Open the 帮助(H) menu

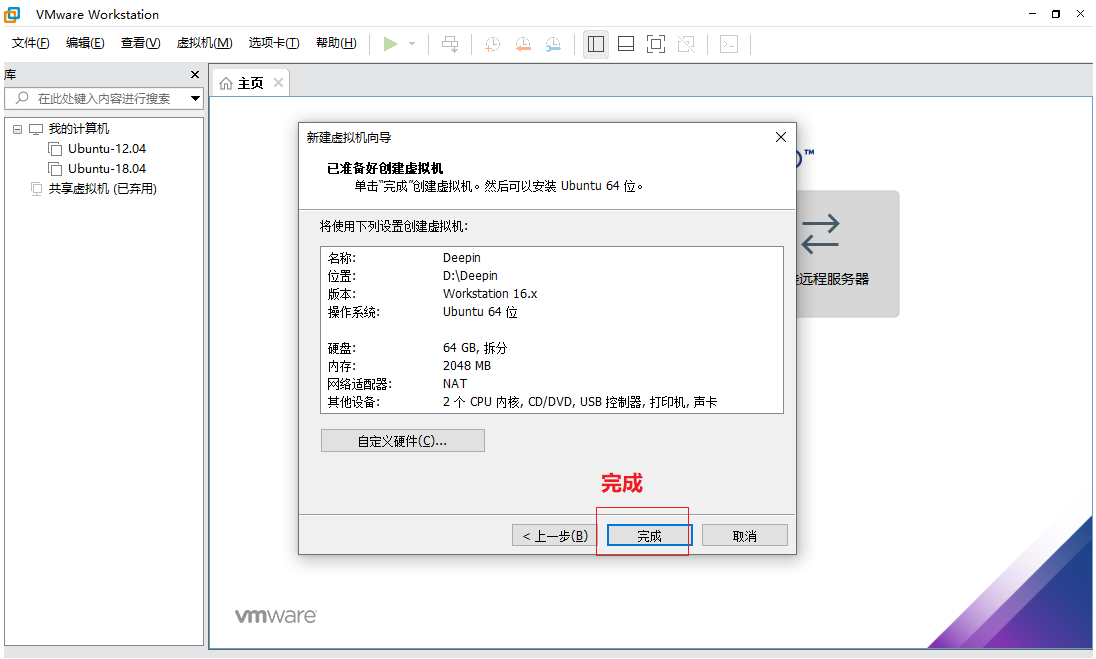[336, 43]
